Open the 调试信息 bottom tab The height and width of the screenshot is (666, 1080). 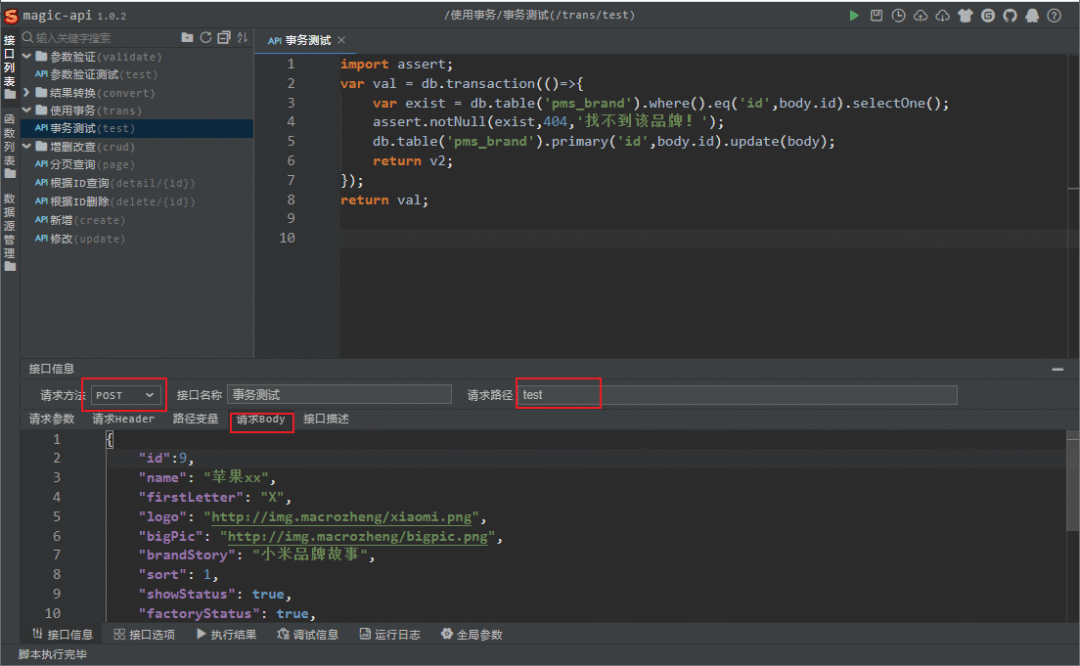coord(308,634)
